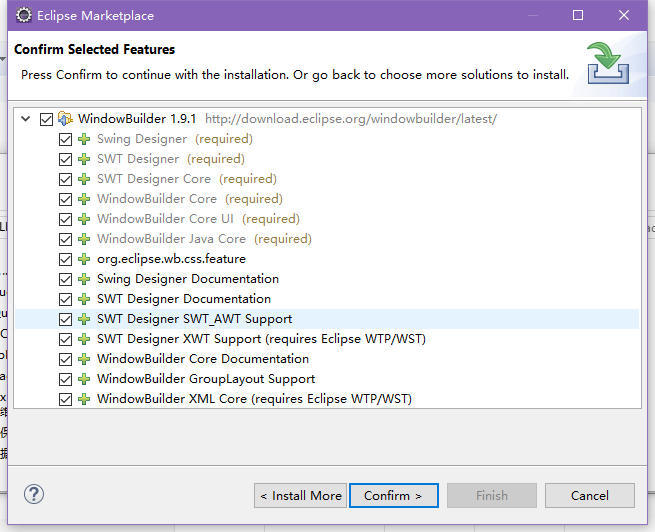Toggle the WindowBuilder Core UI checkbox
This screenshot has height=532, width=655.
[x=65, y=220]
